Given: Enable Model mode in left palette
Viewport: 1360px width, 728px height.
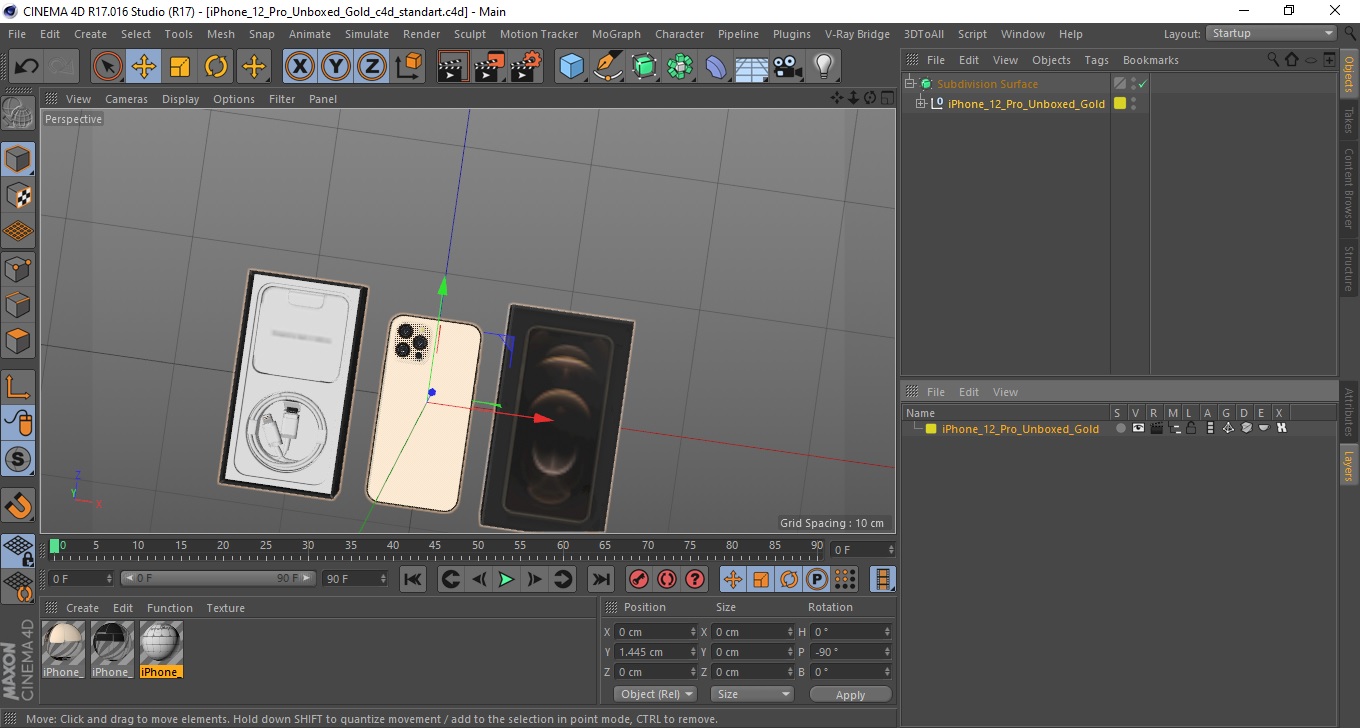Looking at the screenshot, I should pos(19,159).
